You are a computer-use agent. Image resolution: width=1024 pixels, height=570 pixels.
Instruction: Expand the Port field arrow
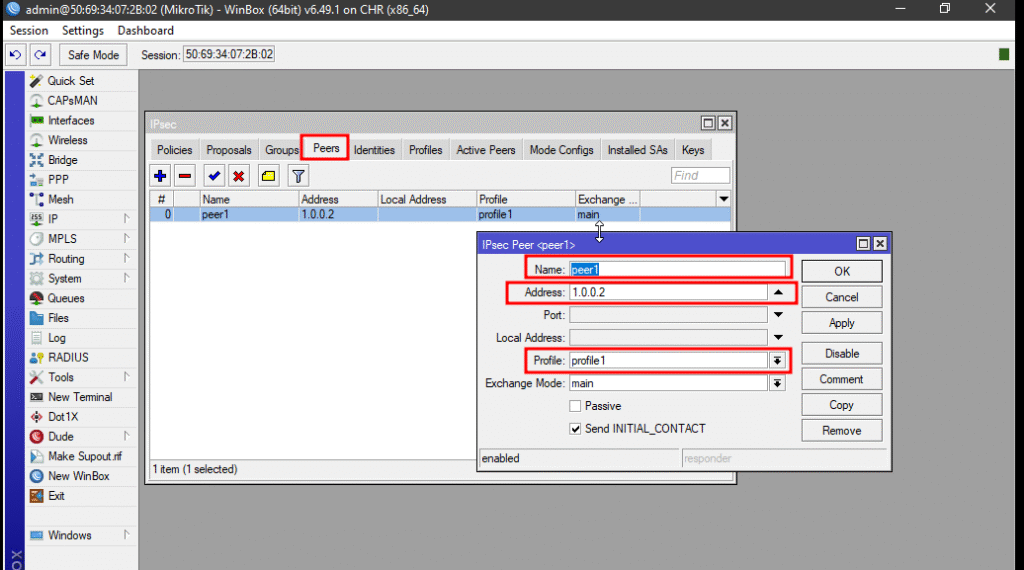(x=777, y=315)
